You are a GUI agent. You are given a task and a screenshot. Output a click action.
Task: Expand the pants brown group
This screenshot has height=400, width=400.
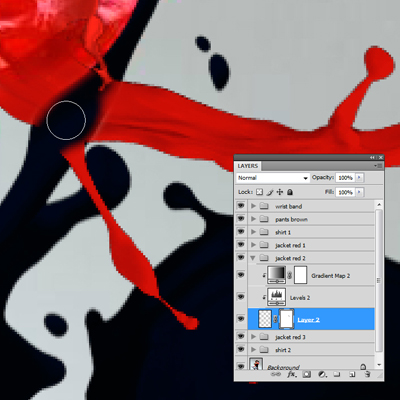coord(253,219)
